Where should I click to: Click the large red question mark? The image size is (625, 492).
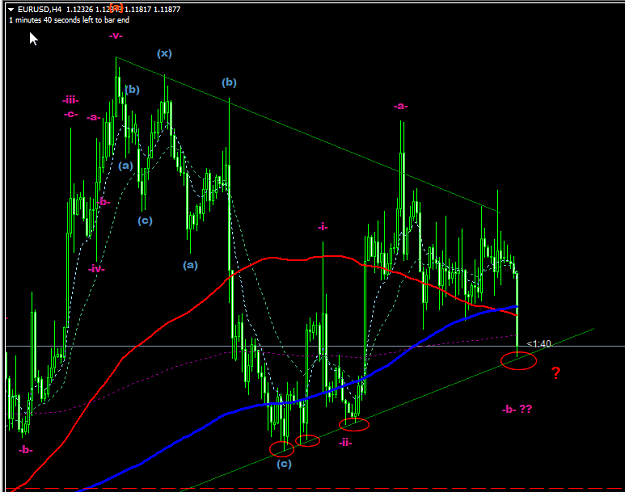[x=556, y=373]
